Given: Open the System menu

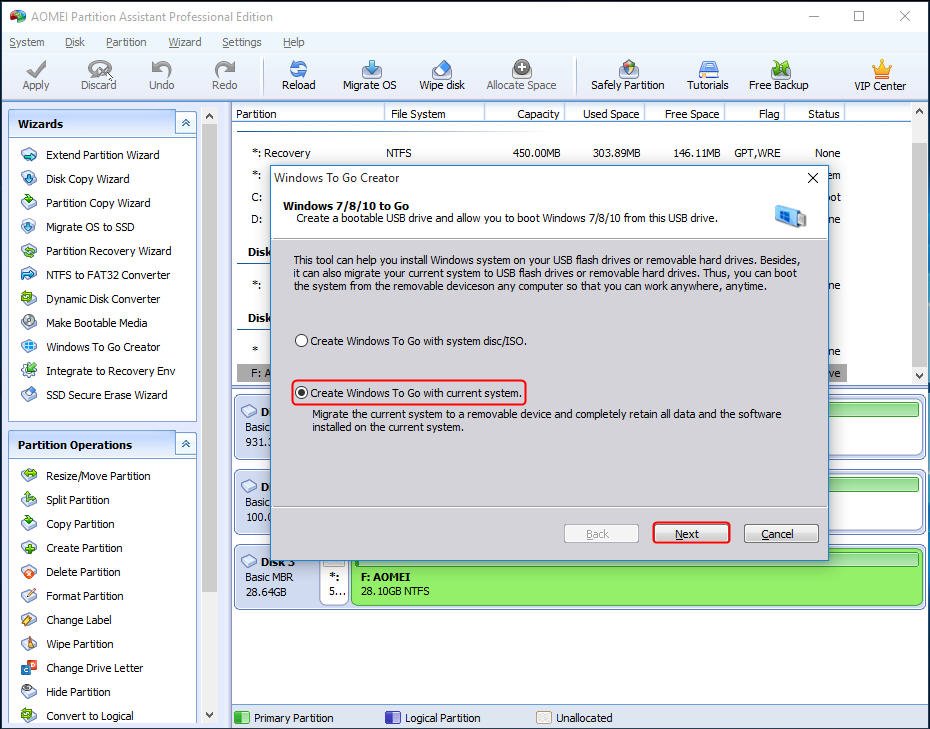Looking at the screenshot, I should (x=27, y=42).
